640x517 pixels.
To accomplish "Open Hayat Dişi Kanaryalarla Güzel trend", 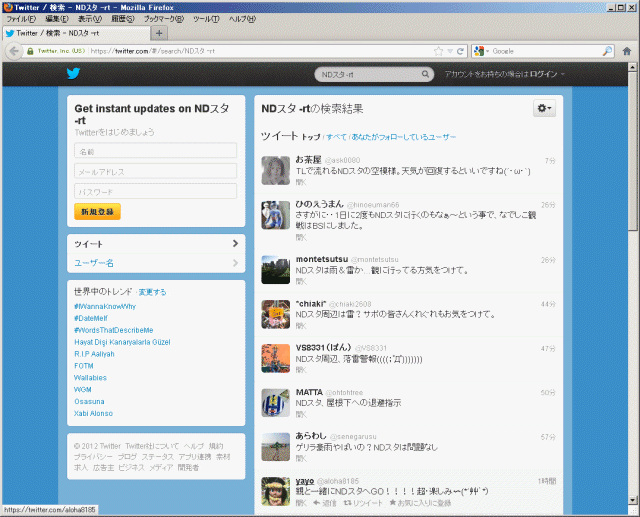I will coord(122,342).
